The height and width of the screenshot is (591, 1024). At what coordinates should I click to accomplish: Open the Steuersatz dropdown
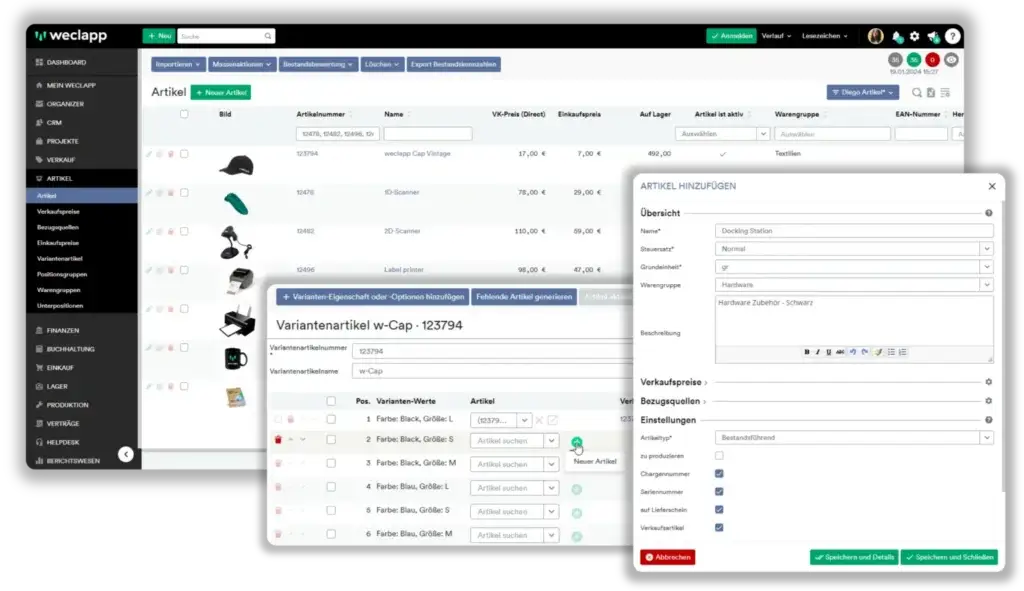(854, 249)
